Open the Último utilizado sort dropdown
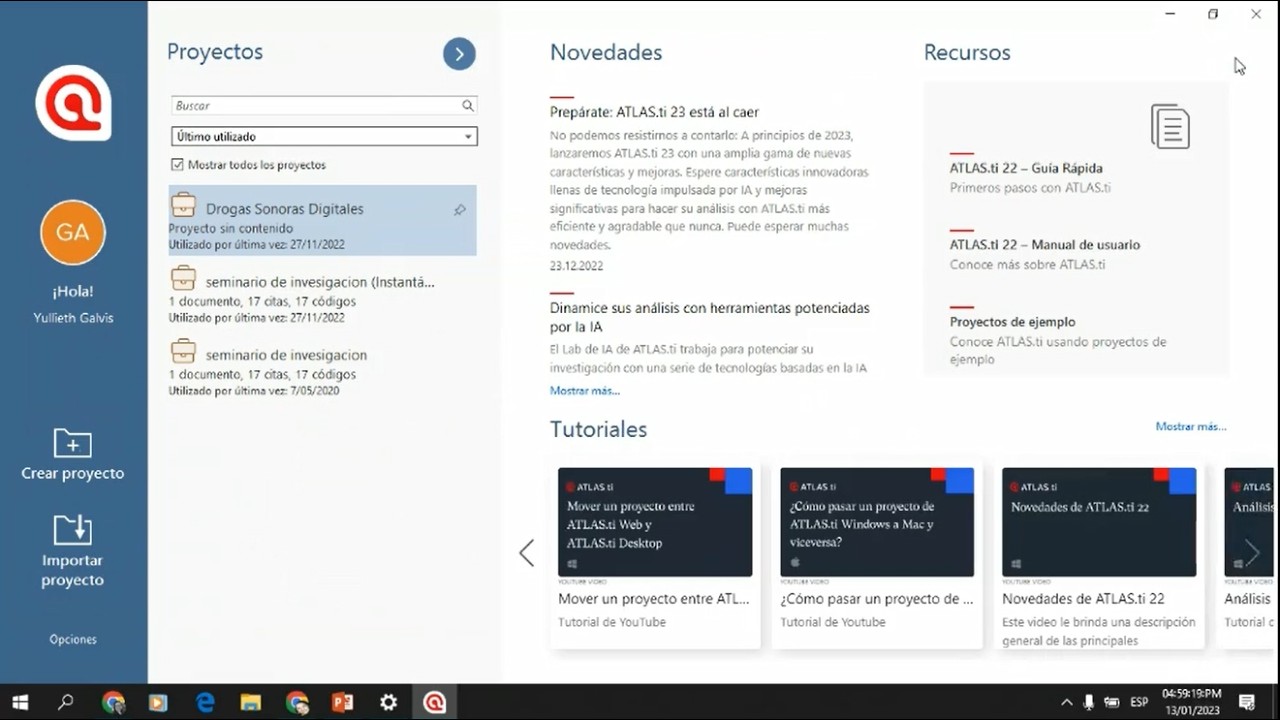This screenshot has height=720, width=1280. 324,136
